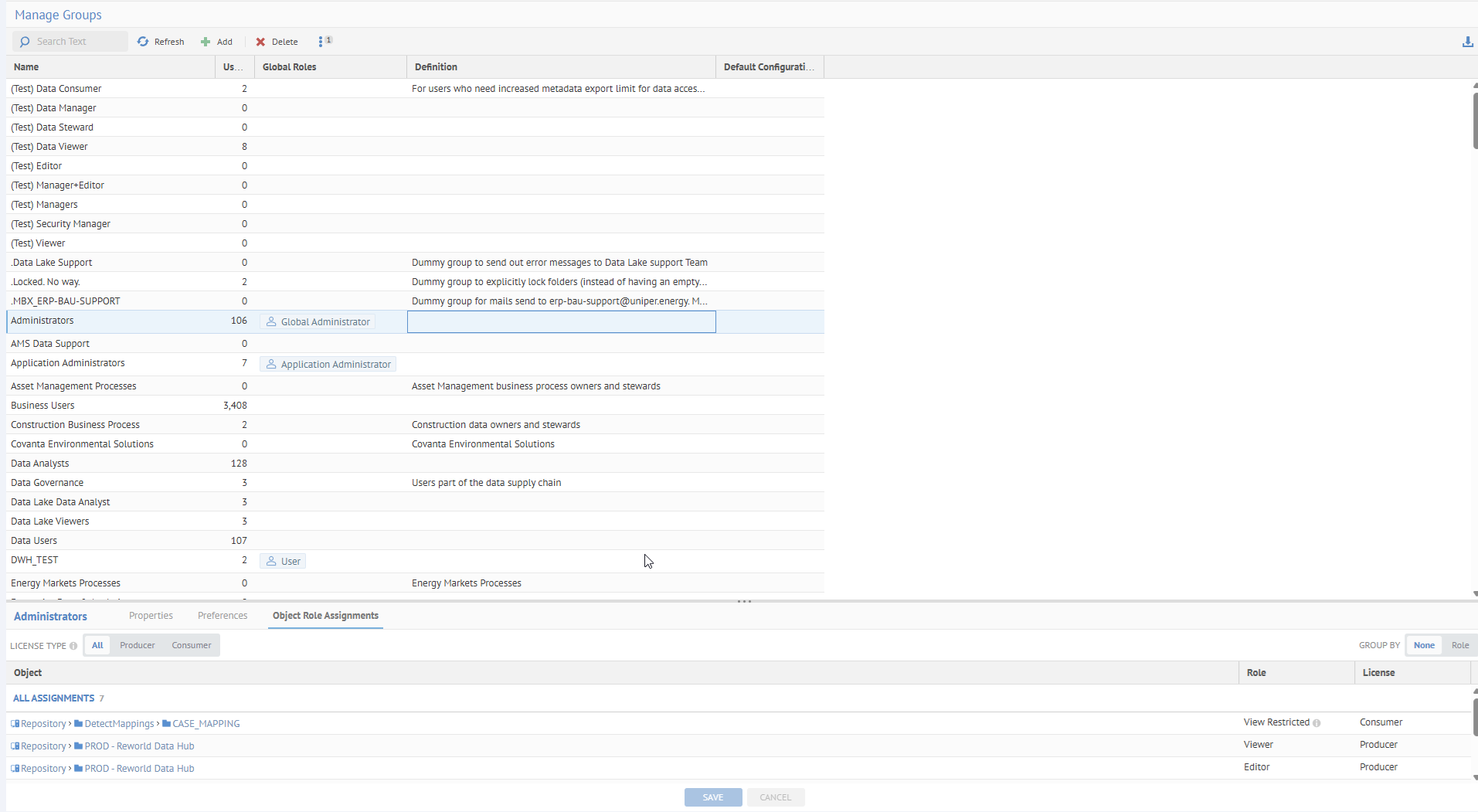
Task: Open the DetectMappings repository link
Action: coord(119,724)
